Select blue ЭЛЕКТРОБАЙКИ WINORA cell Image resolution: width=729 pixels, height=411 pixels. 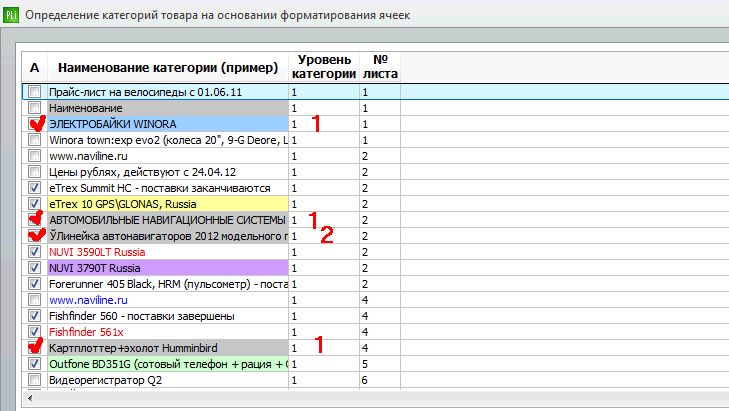[168, 124]
